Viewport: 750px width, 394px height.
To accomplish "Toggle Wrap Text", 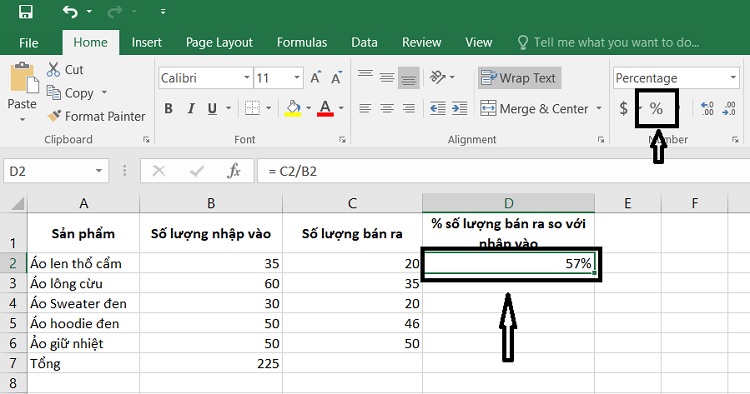I will point(519,78).
